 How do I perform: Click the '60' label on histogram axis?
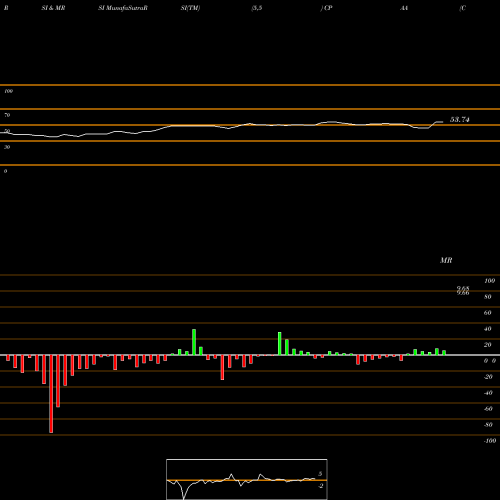[488, 313]
